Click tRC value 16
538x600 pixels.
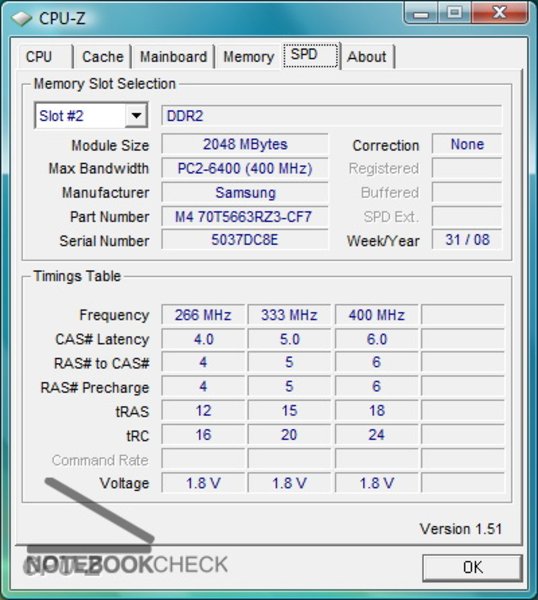coord(203,435)
